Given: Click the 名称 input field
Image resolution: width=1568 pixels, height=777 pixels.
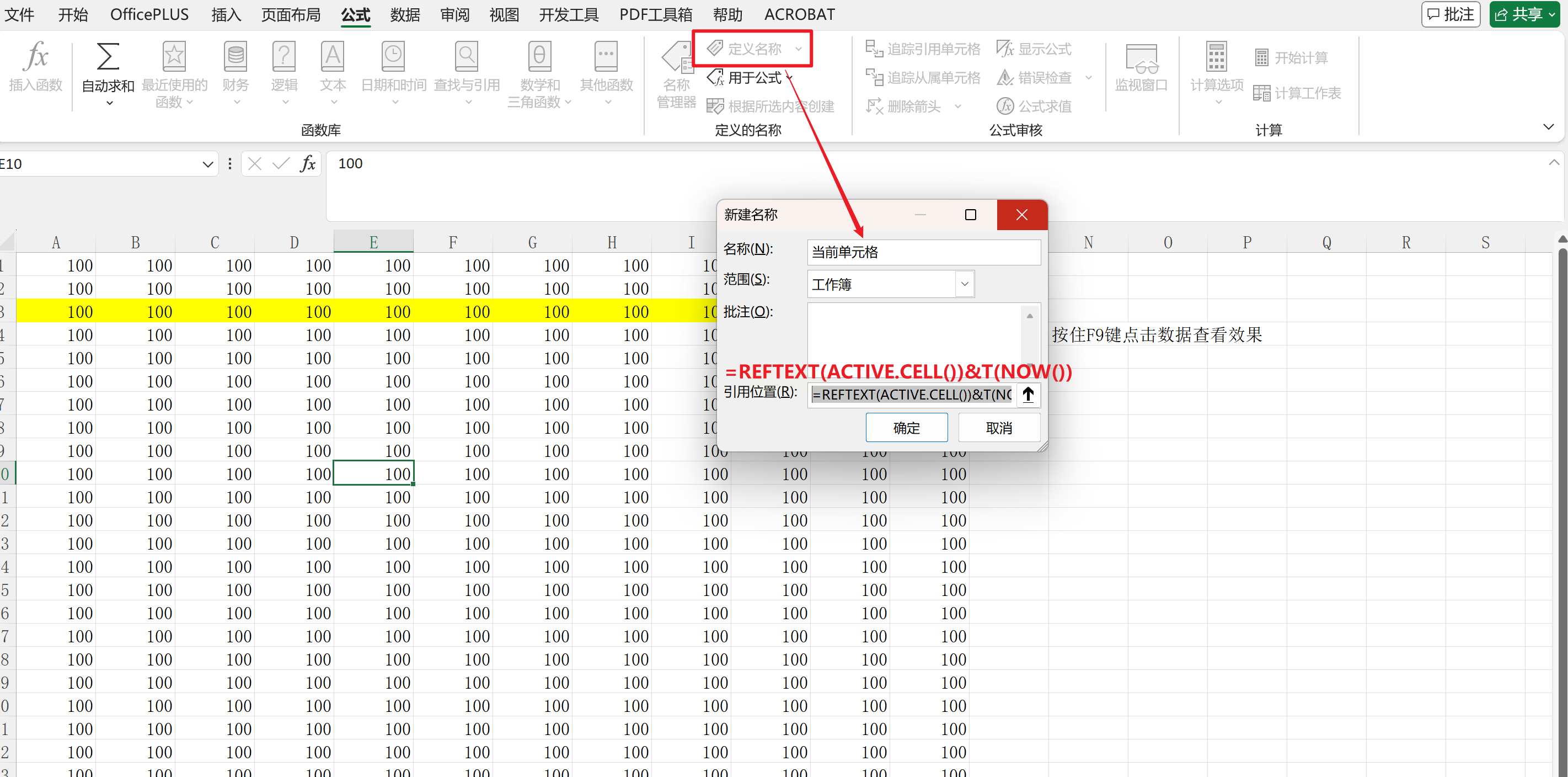Looking at the screenshot, I should click(923, 252).
